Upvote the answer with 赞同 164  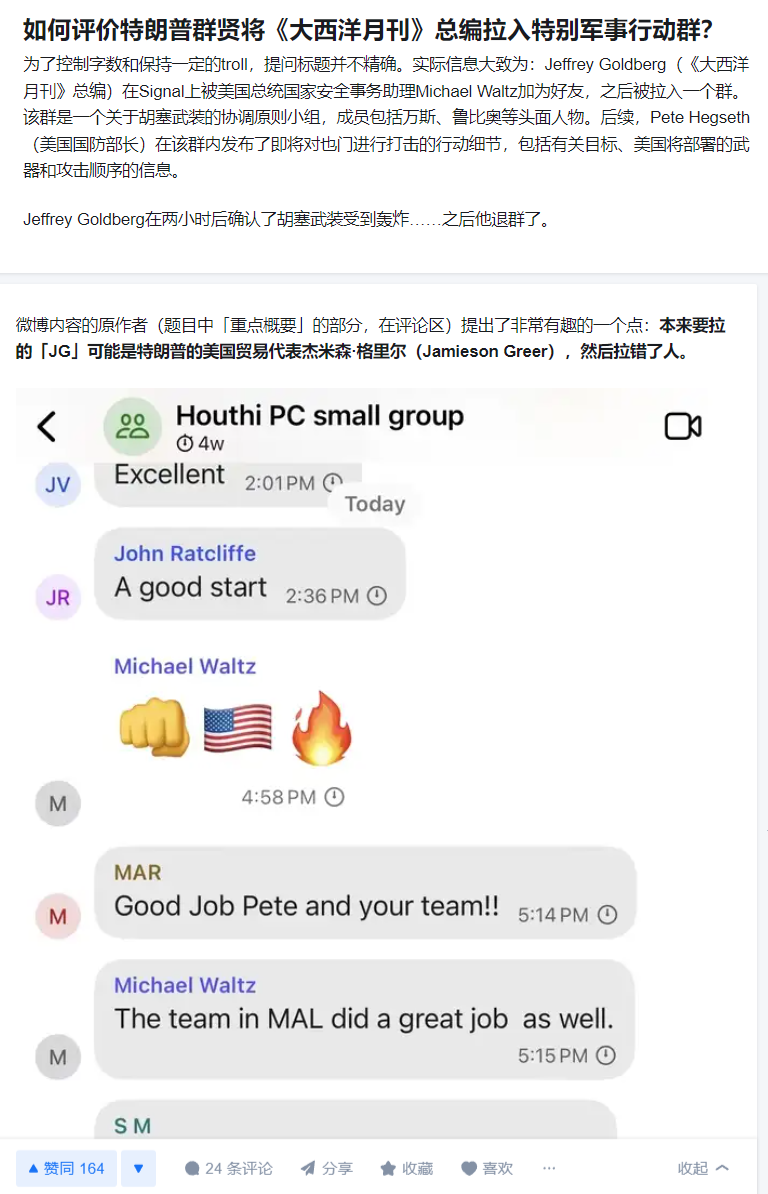66,1168
